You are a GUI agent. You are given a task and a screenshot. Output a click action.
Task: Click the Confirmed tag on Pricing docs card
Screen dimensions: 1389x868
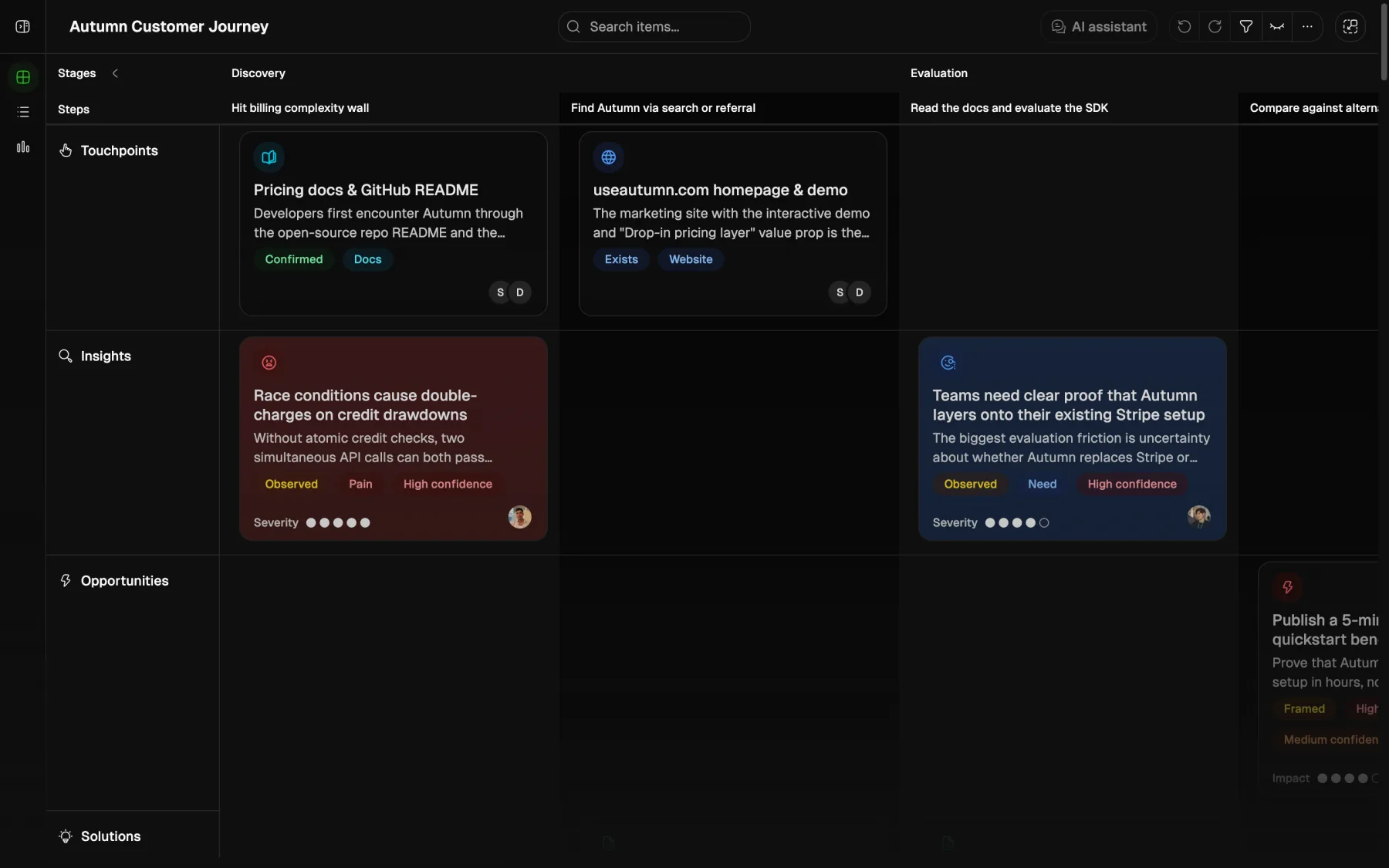pos(294,259)
